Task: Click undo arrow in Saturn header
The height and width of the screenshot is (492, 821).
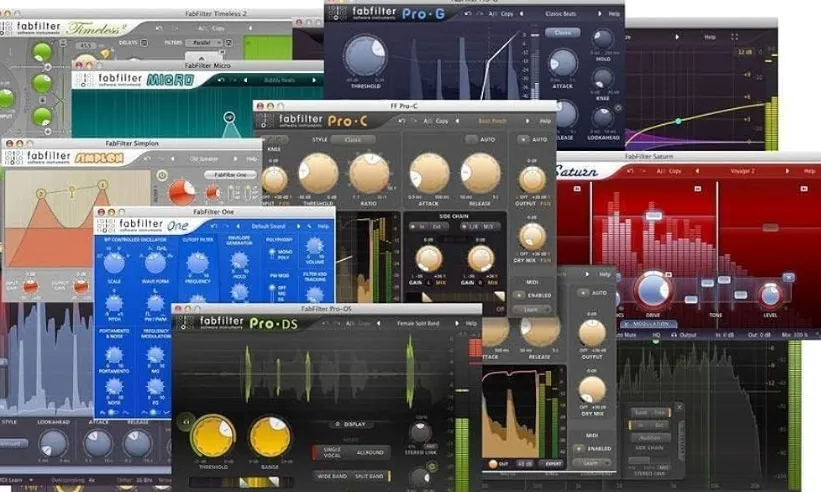Action: pyautogui.click(x=630, y=171)
